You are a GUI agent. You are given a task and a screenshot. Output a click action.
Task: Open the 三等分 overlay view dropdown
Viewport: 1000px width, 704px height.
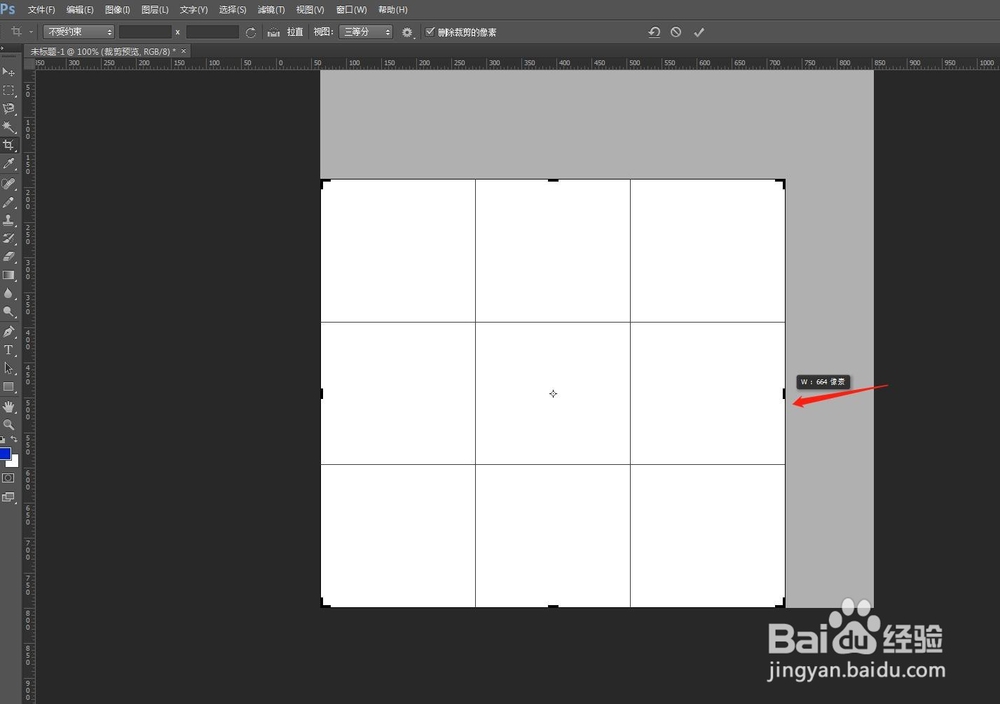click(x=365, y=31)
